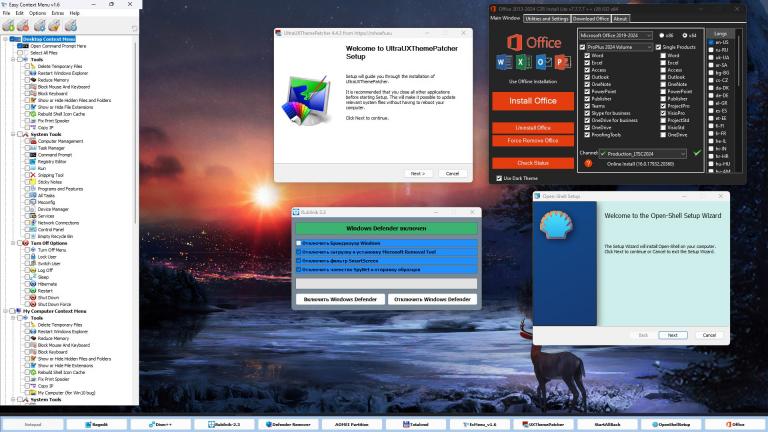Viewport: 768px width, 432px height.
Task: Click the Empty Recycle Bin icon in tree
Action: click(33, 236)
